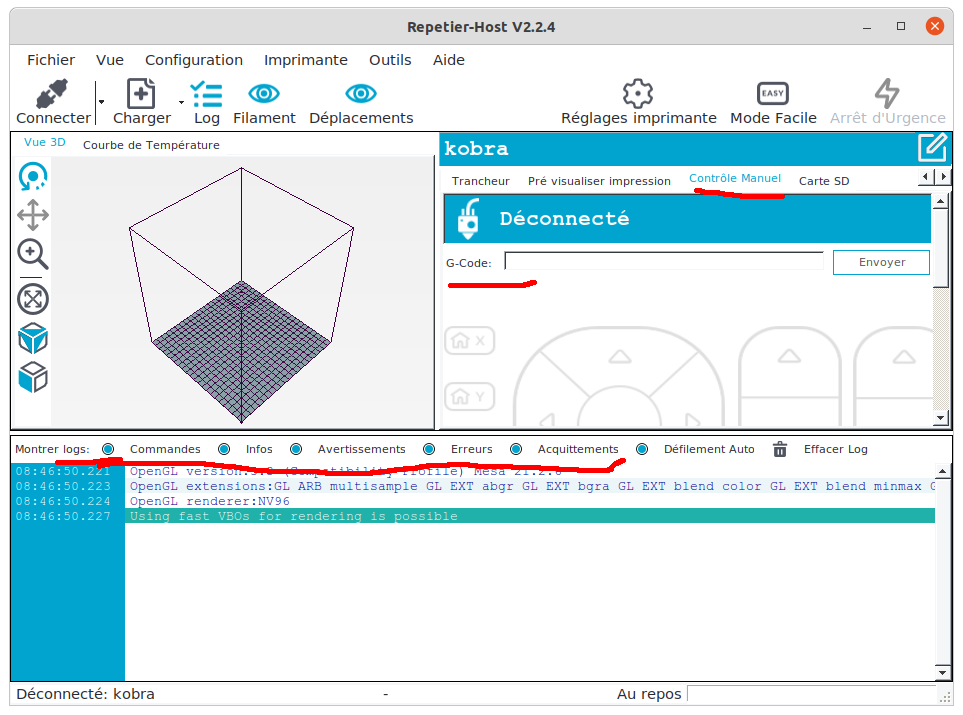The height and width of the screenshot is (715, 963).
Task: Minimize the Repetier-Host window
Action: click(x=867, y=27)
